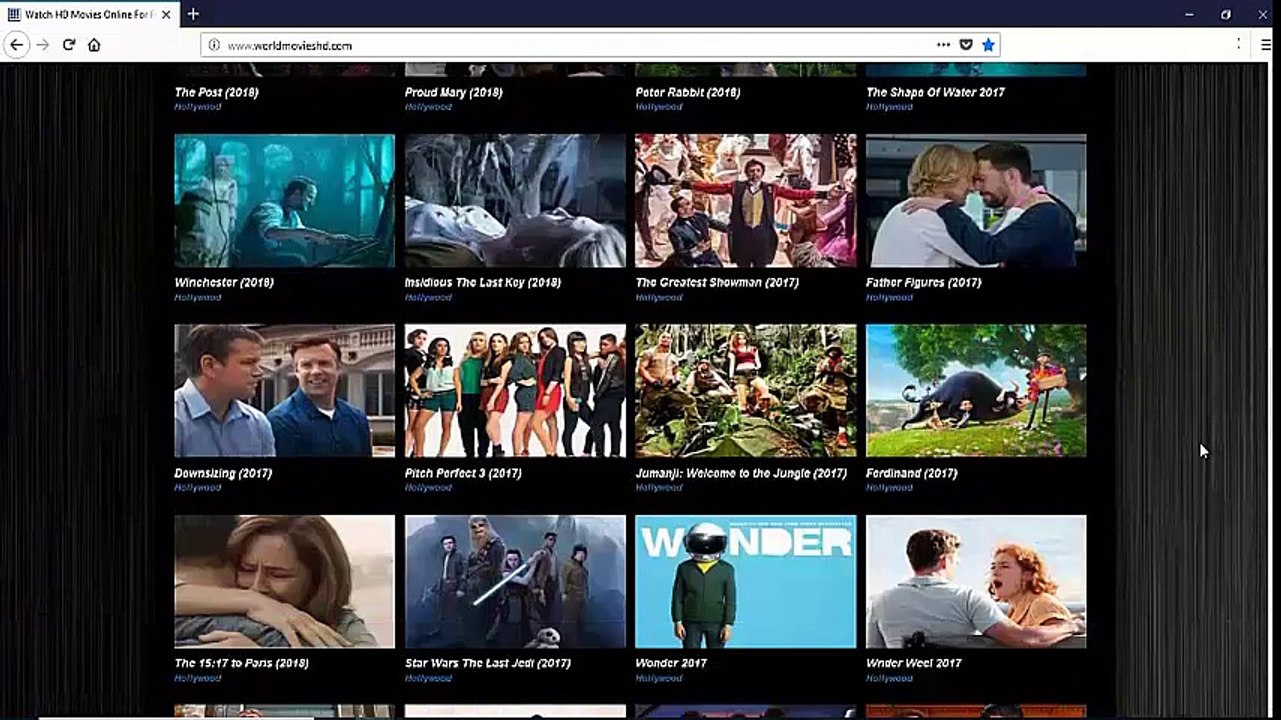Image resolution: width=1281 pixels, height=720 pixels.
Task: Open Insidious The Last Key (2018) title
Action: pos(483,283)
